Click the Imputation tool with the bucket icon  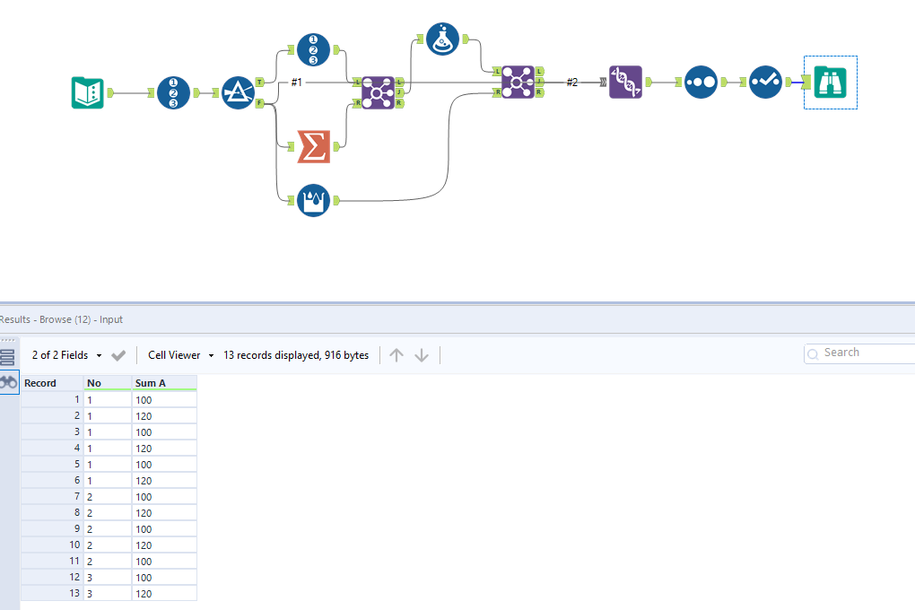click(313, 200)
